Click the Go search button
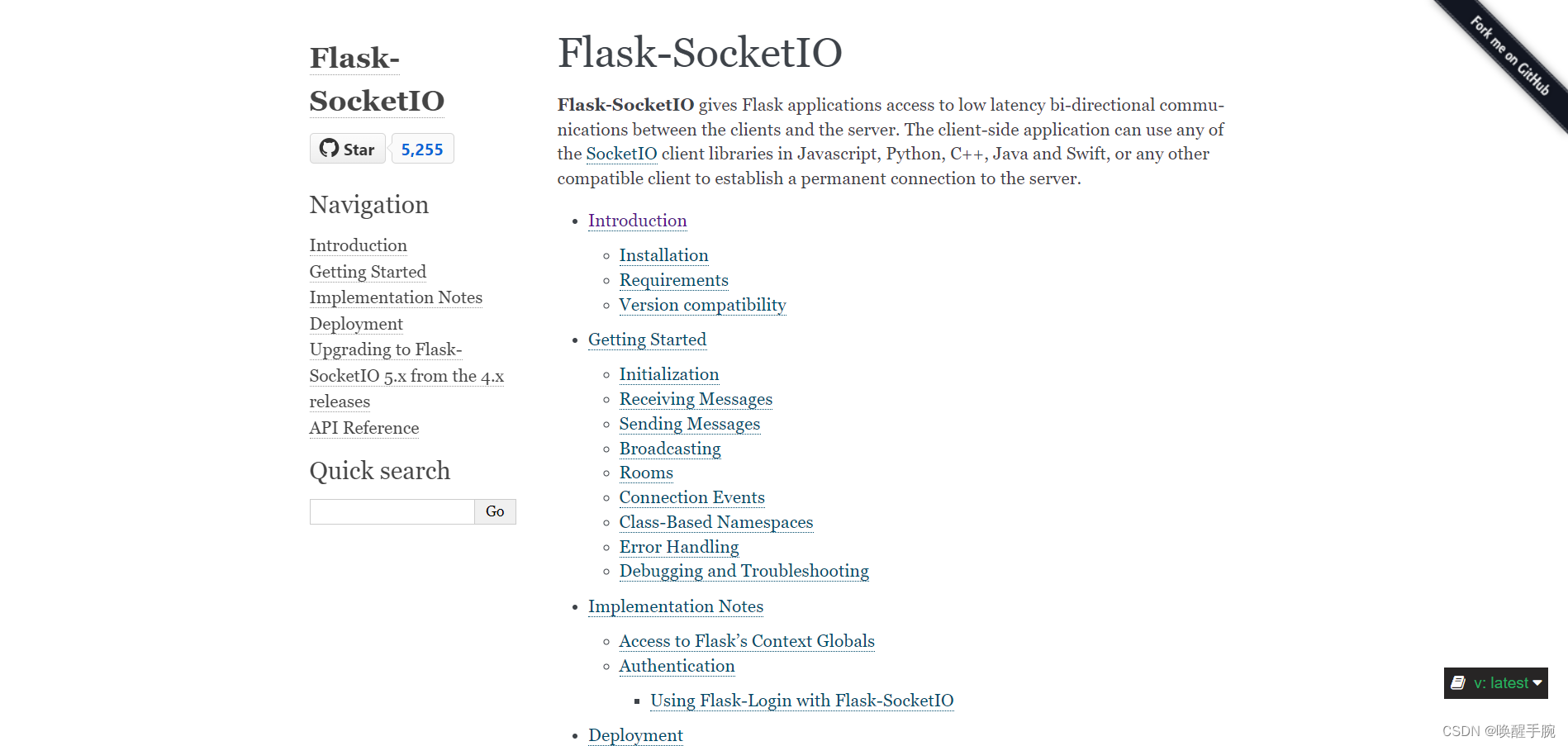 [x=495, y=511]
